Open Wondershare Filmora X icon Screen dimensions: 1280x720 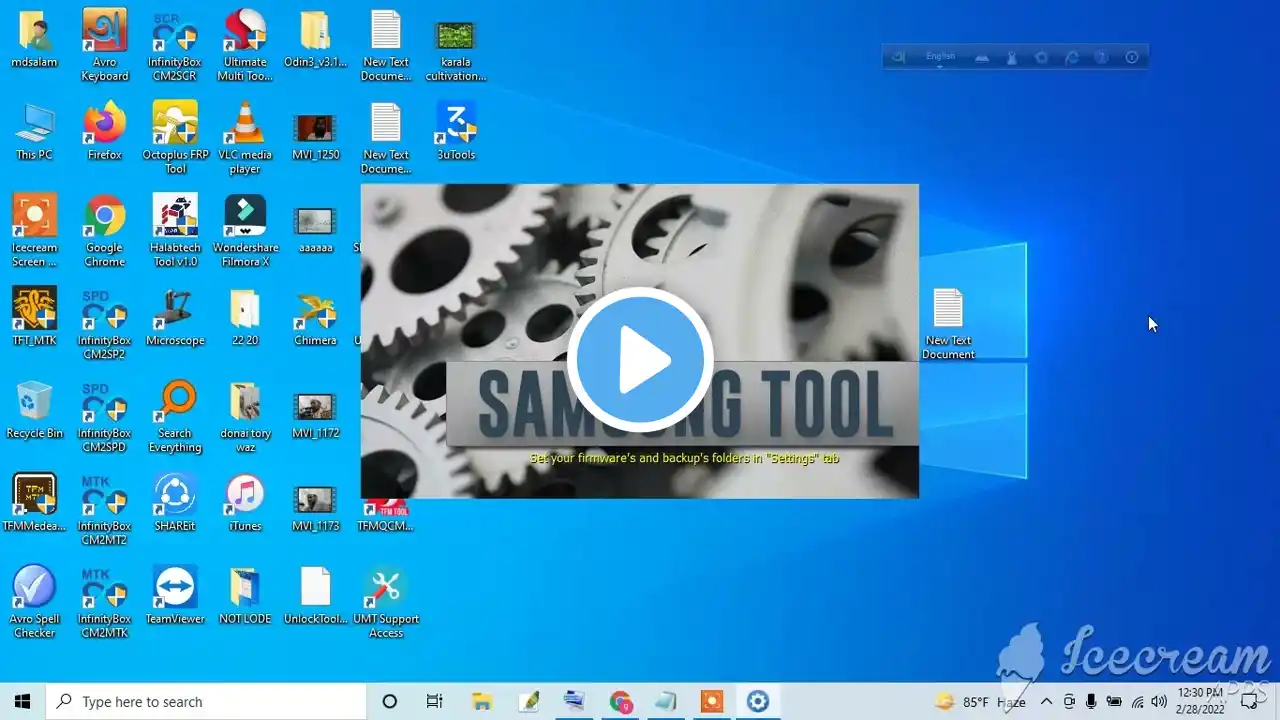tap(245, 231)
